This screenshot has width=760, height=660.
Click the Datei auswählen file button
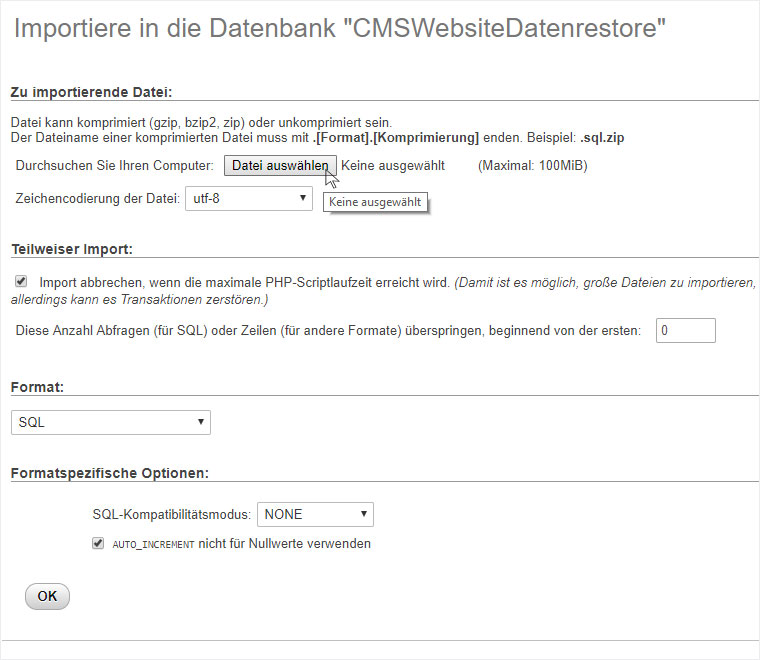pos(280,166)
